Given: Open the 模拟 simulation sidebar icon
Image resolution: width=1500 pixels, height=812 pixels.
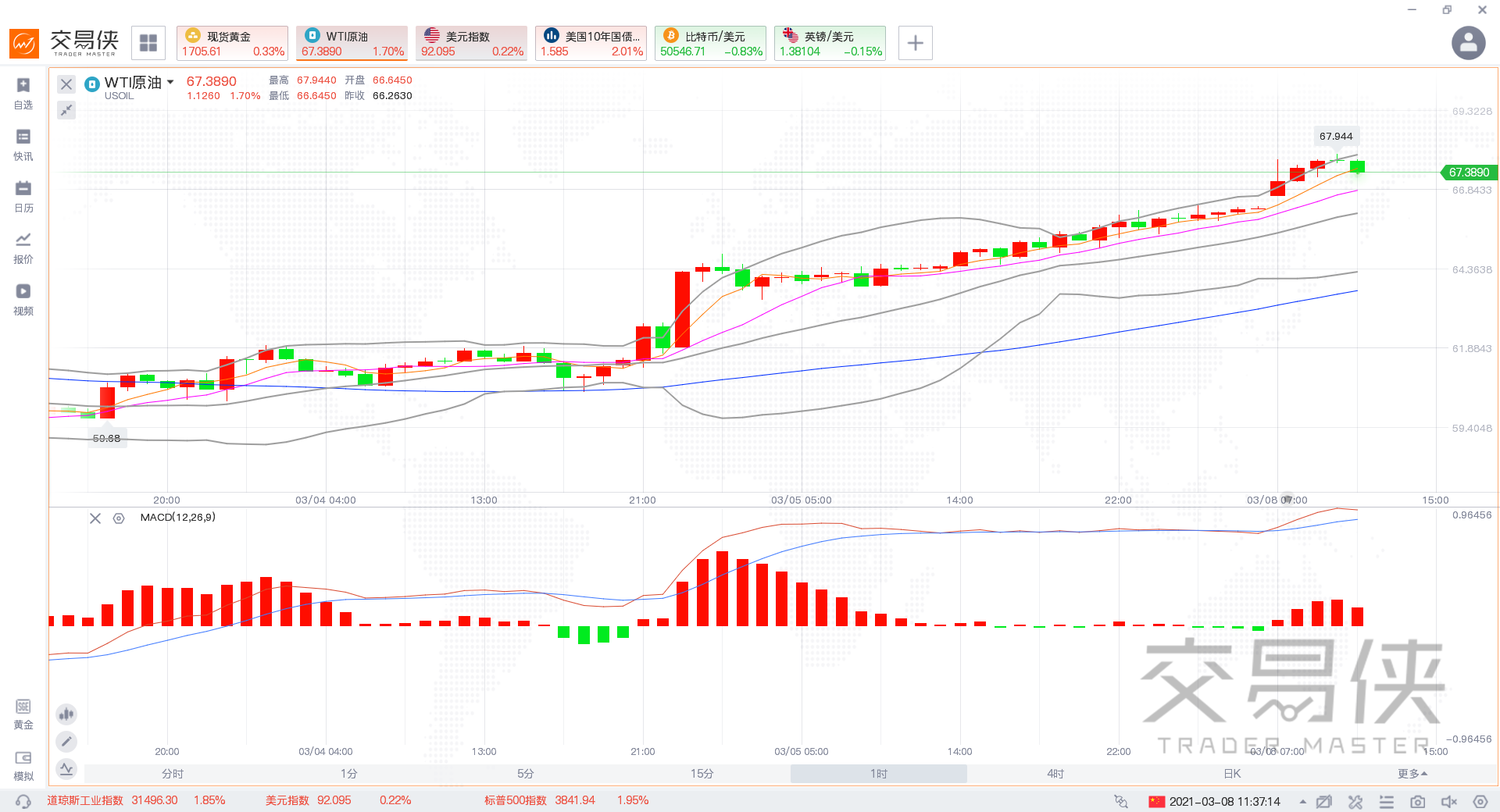Looking at the screenshot, I should click(23, 766).
